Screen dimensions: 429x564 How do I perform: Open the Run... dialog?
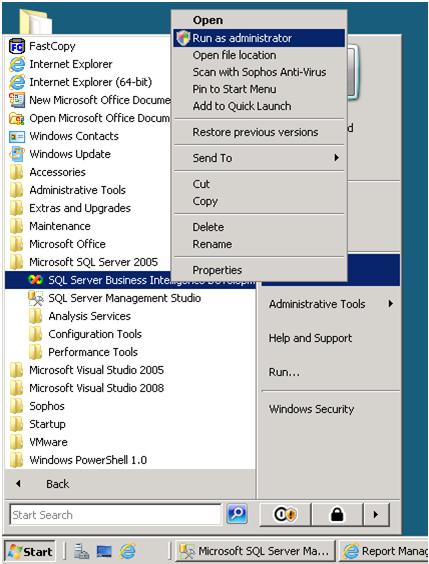pyautogui.click(x=284, y=372)
